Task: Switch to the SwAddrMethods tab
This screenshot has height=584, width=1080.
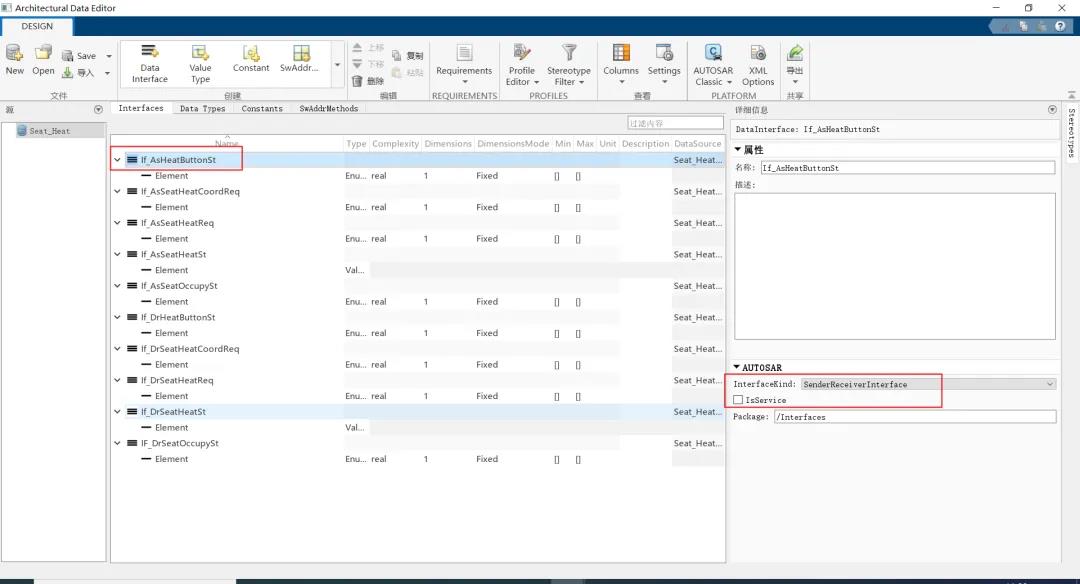Action: click(x=328, y=109)
